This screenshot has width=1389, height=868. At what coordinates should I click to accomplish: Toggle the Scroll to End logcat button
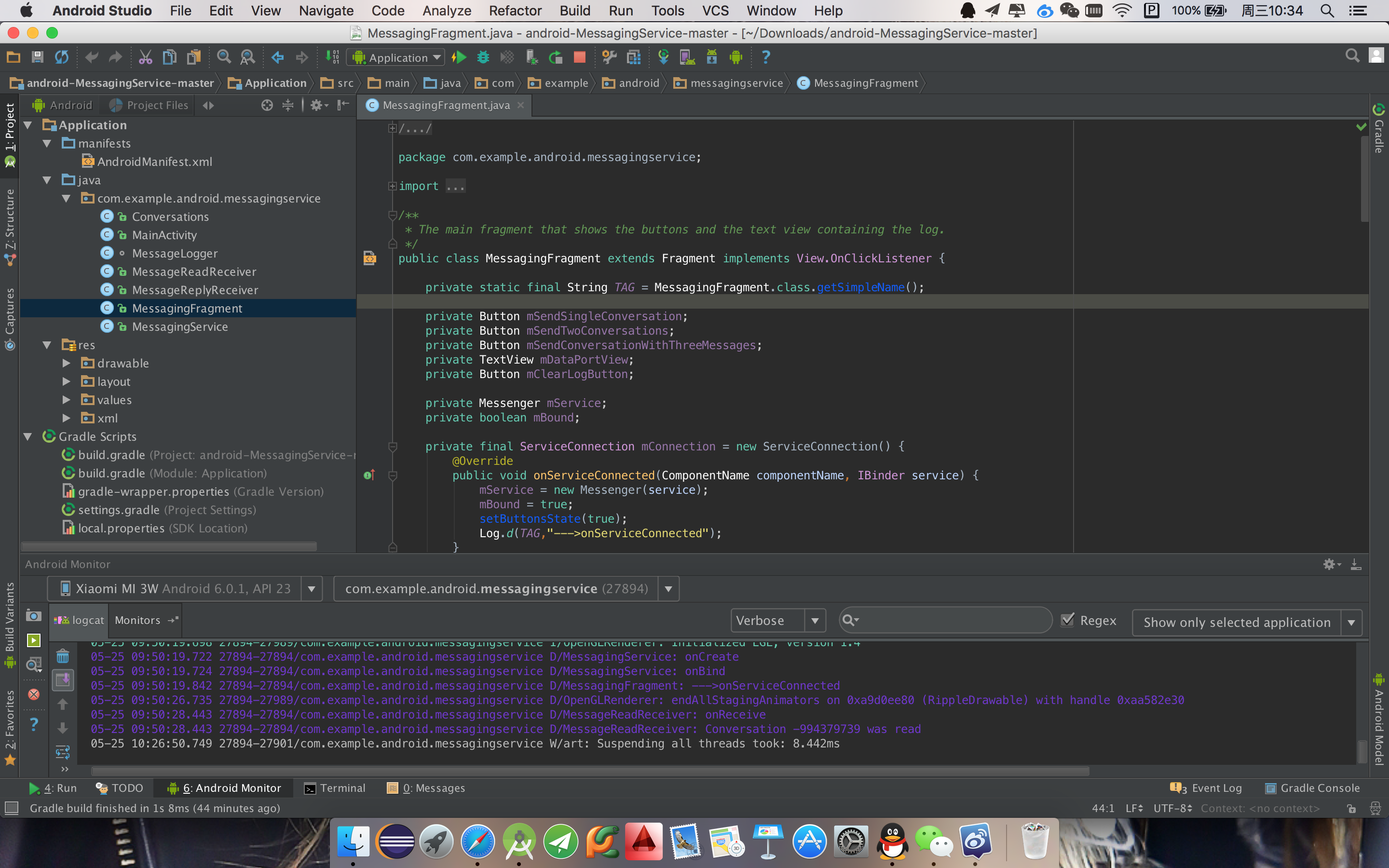tap(63, 680)
